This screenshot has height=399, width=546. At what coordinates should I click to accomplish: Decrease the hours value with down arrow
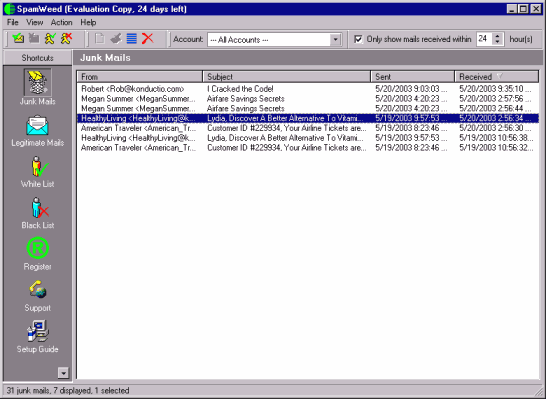tap(498, 42)
